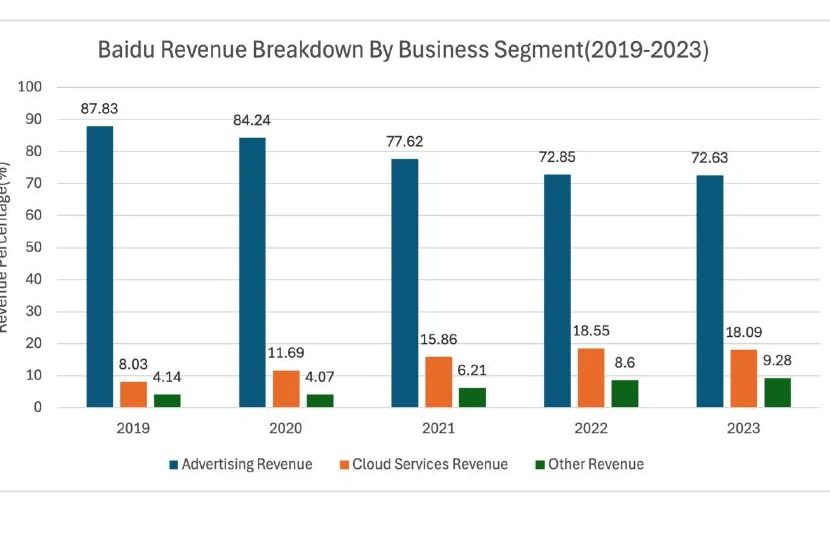Click the 2020 cloud services orange bar
Screen dimensions: 830x555
coord(286,389)
